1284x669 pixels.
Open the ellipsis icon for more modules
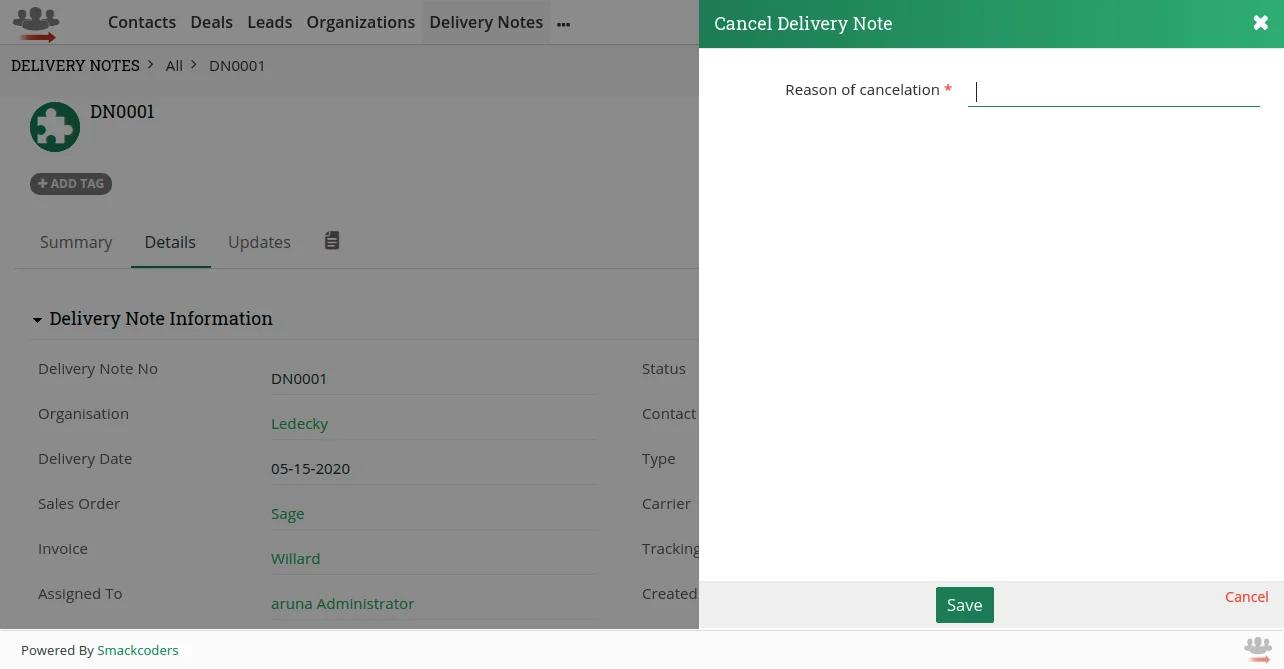pos(562,22)
